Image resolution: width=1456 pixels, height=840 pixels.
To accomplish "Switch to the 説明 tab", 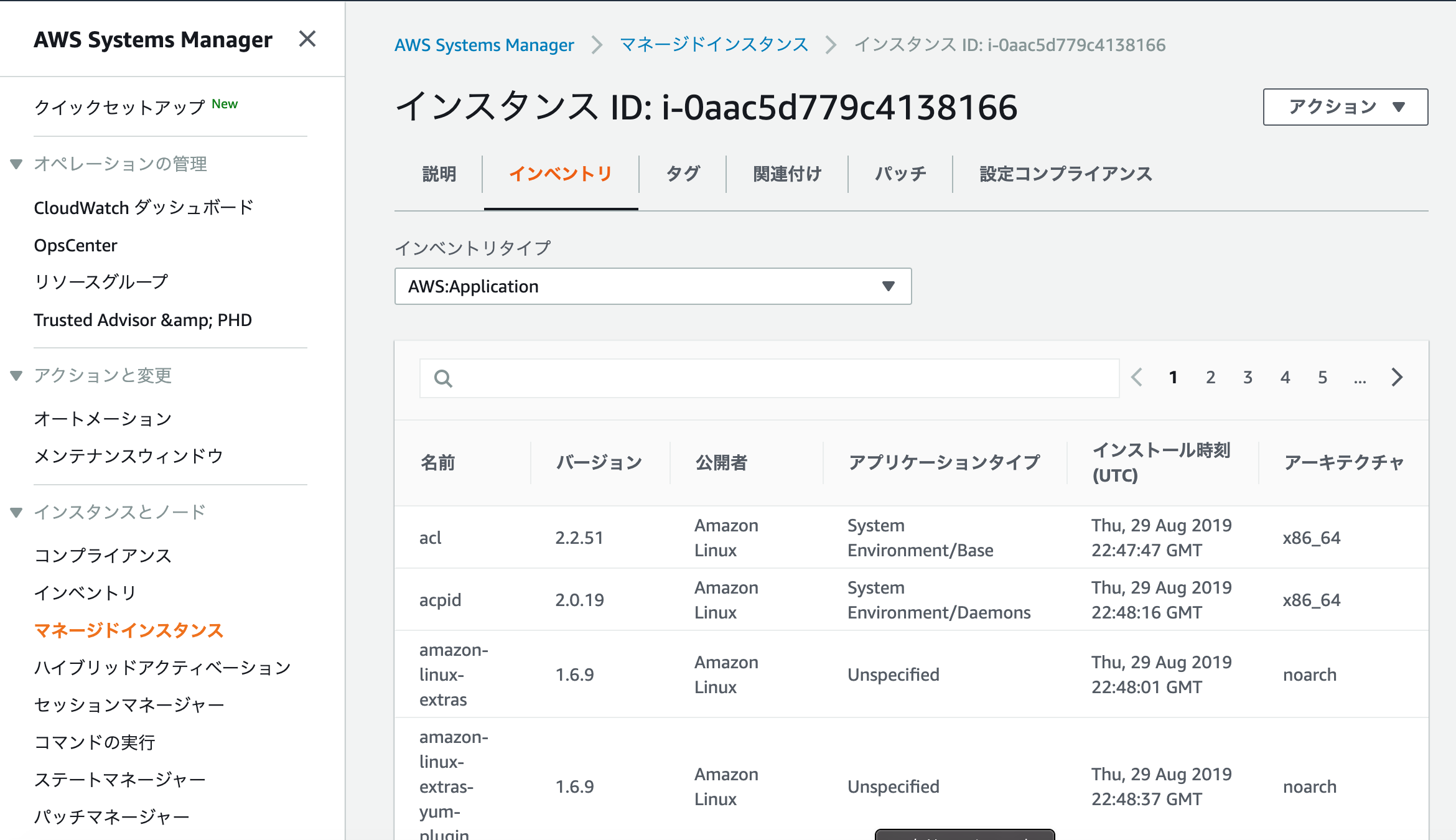I will (439, 174).
